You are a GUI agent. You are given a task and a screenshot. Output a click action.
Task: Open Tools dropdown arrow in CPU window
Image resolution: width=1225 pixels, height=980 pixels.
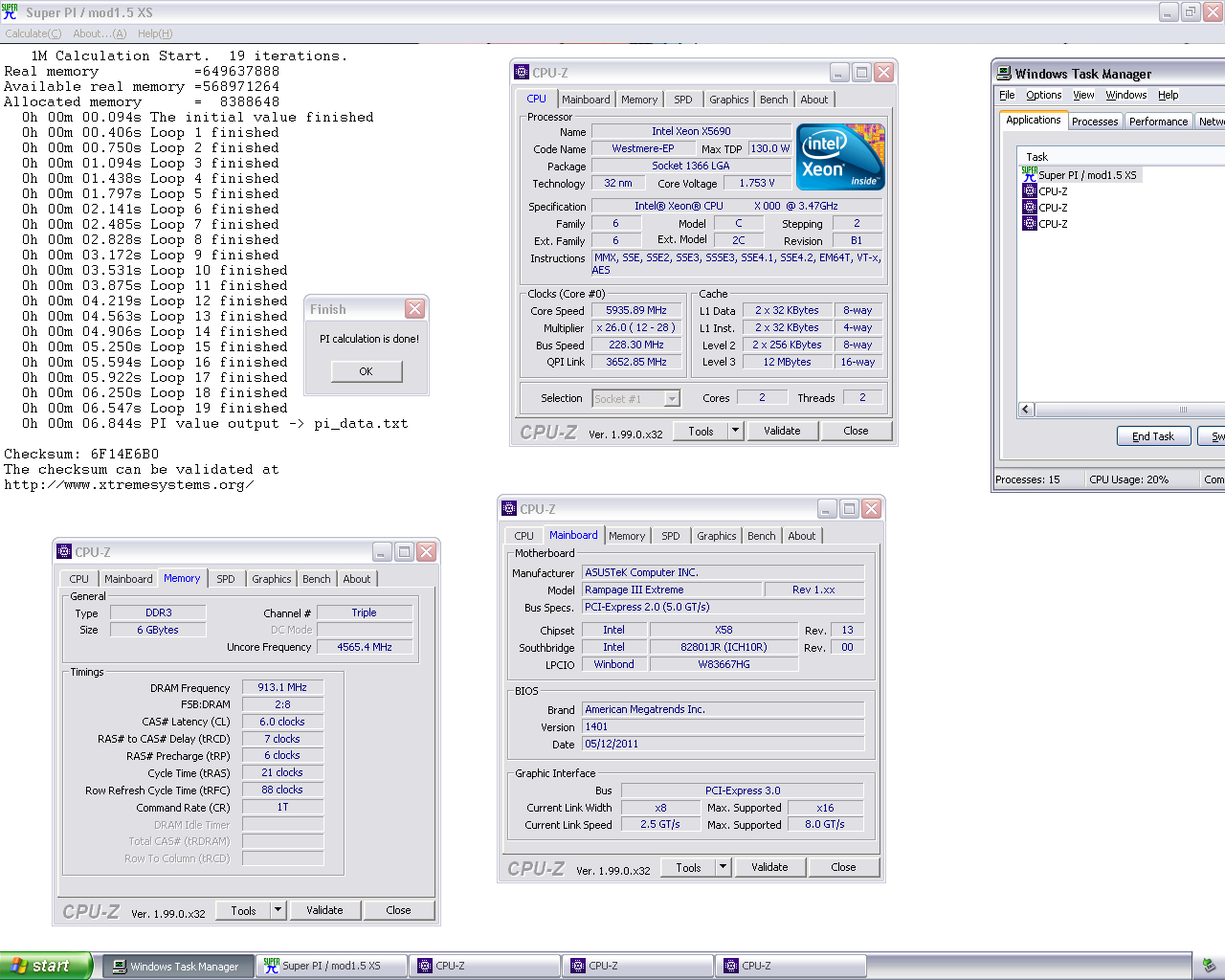tap(736, 431)
